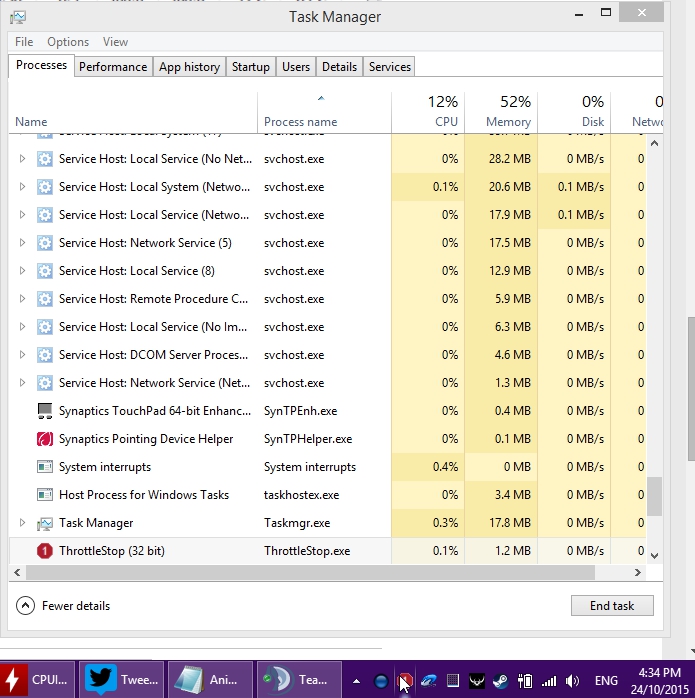Switch to the Services tab
This screenshot has height=698, width=695.
[390, 67]
